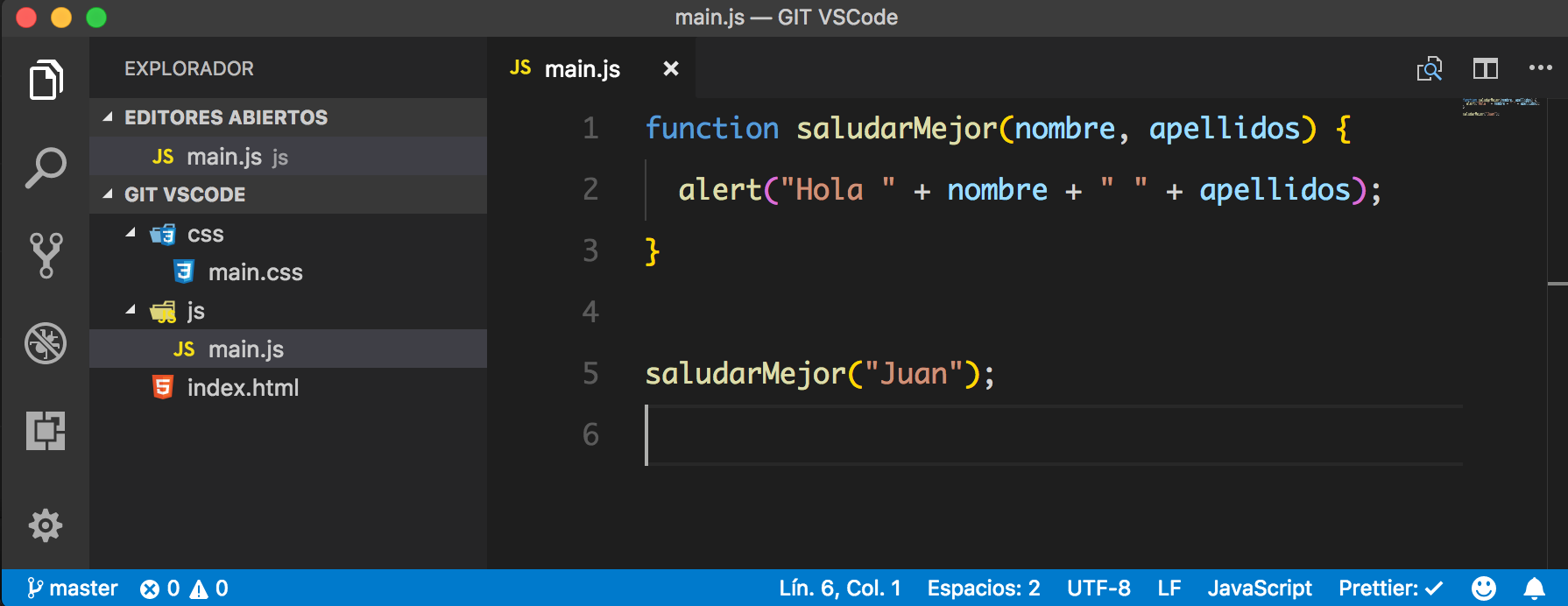The image size is (1568, 606).
Task: Collapse the css folder
Action: click(131, 233)
